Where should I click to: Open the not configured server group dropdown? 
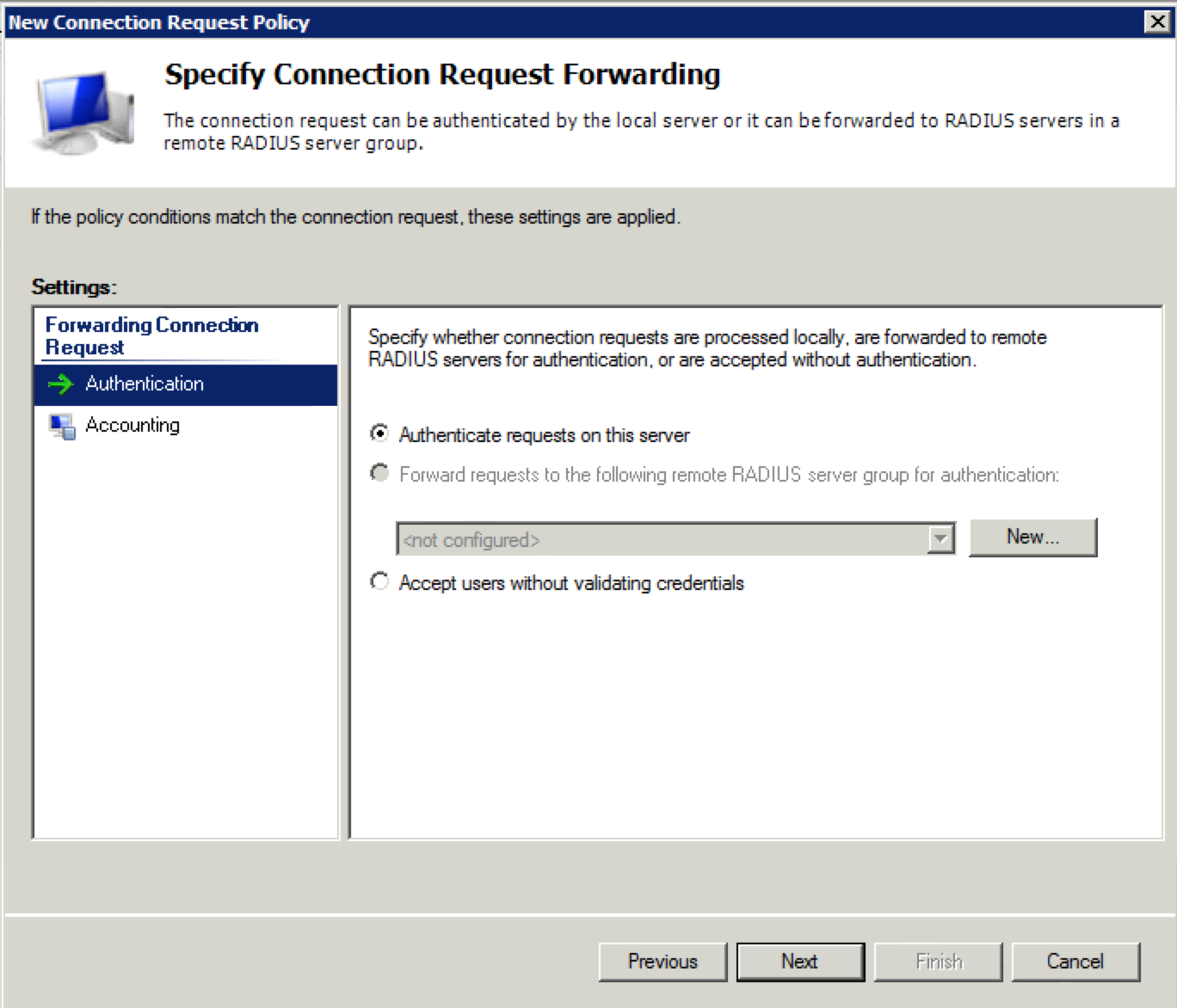coord(675,539)
